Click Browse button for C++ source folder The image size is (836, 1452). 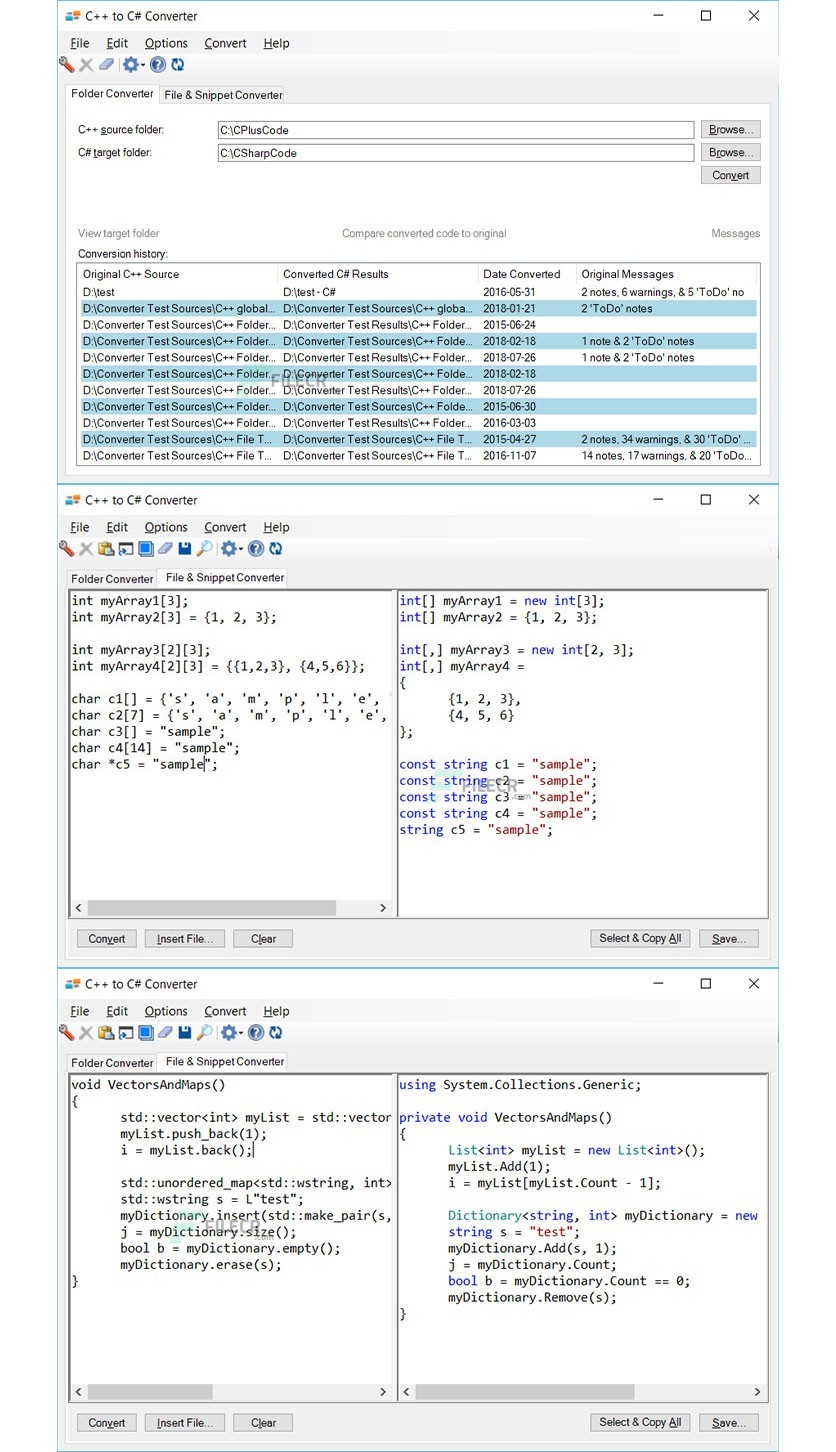[x=731, y=129]
